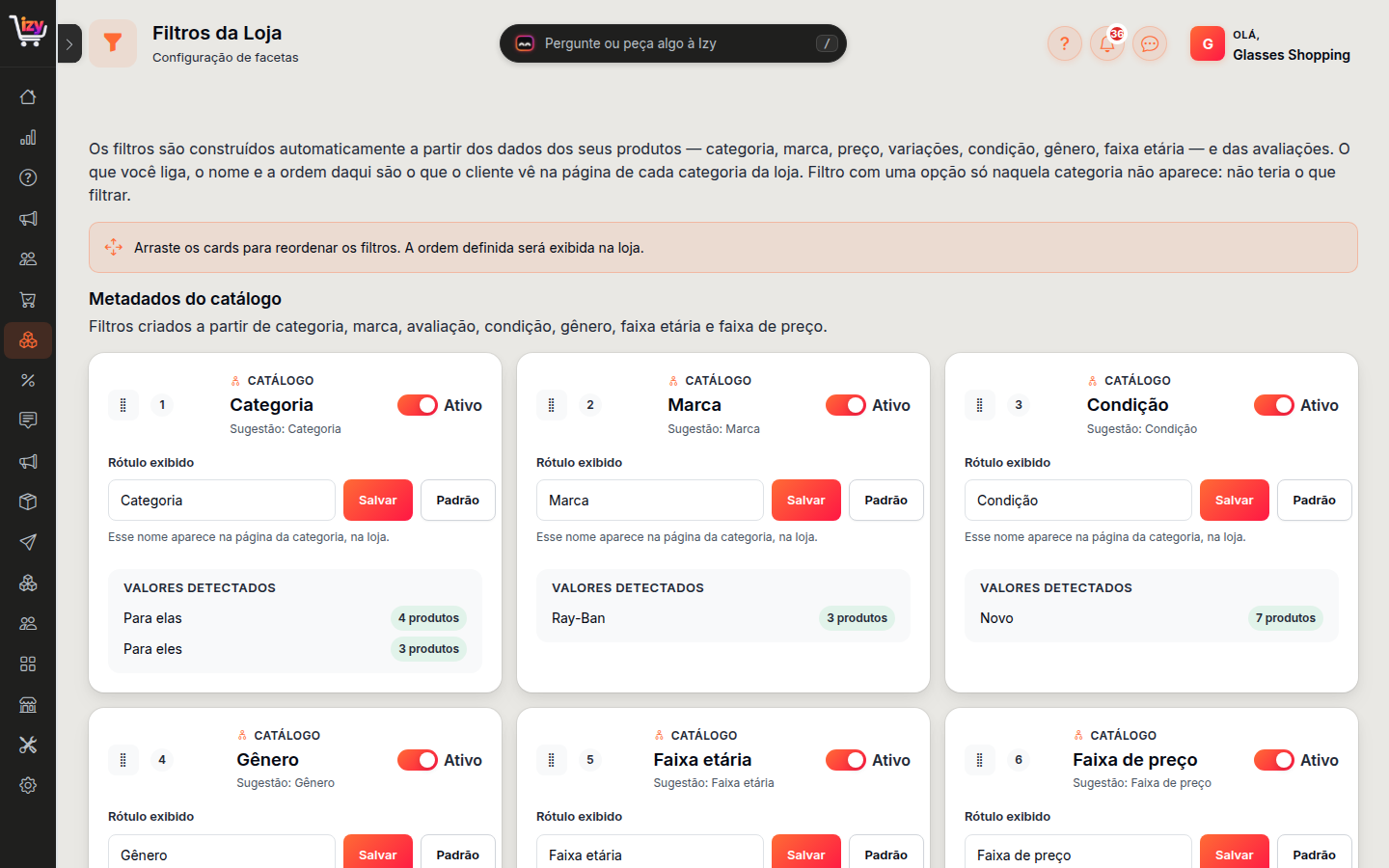1389x868 pixels.
Task: Reset Marca label with Padrão
Action: [886, 501]
